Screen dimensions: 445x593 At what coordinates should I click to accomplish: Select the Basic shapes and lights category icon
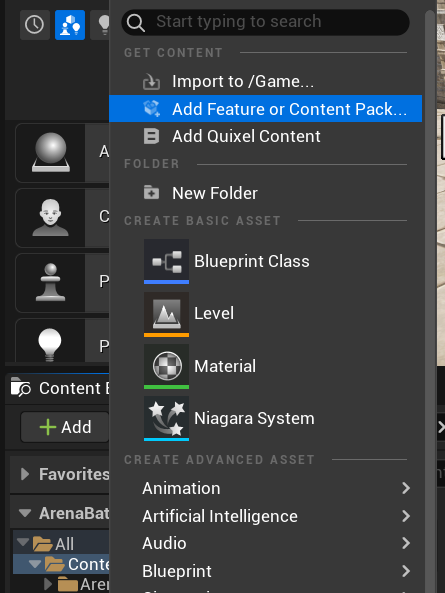[70, 25]
